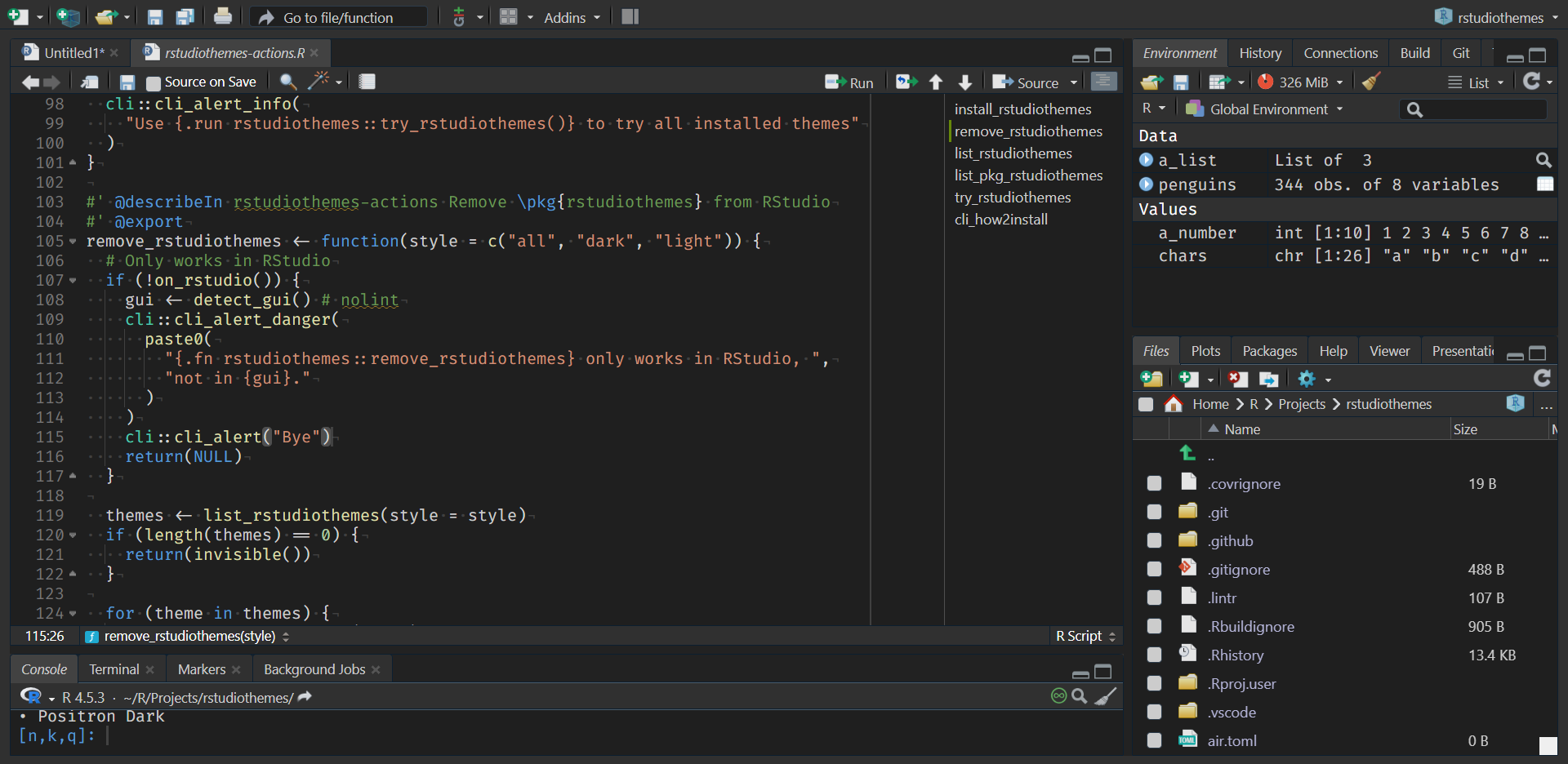Viewport: 1568px width, 764px height.
Task: Clear the console with broom icon
Action: coord(1105,697)
